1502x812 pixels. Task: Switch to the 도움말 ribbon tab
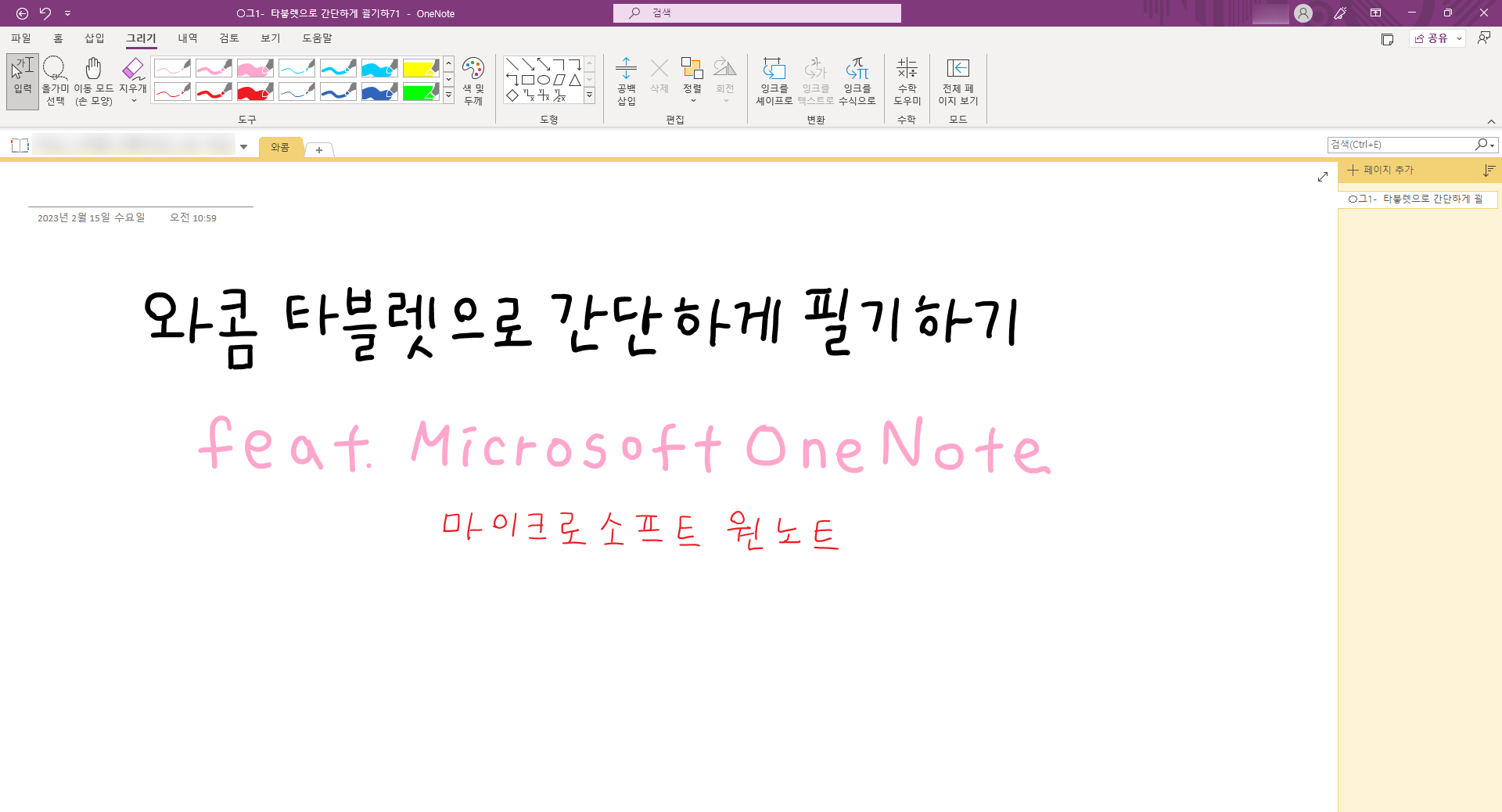[x=318, y=38]
